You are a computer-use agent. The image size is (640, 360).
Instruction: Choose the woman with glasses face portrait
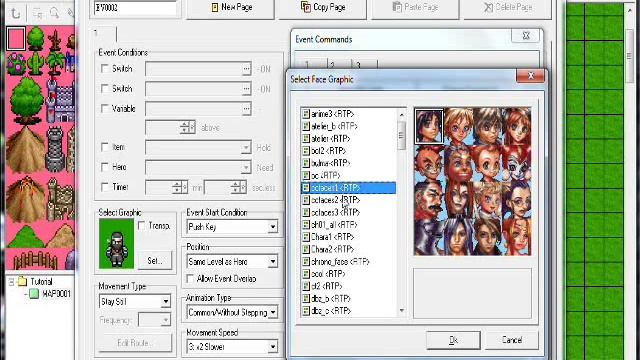pos(517,200)
